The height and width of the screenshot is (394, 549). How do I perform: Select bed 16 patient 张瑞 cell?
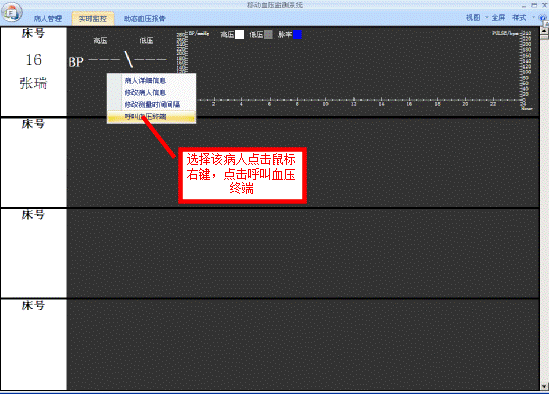(34, 71)
